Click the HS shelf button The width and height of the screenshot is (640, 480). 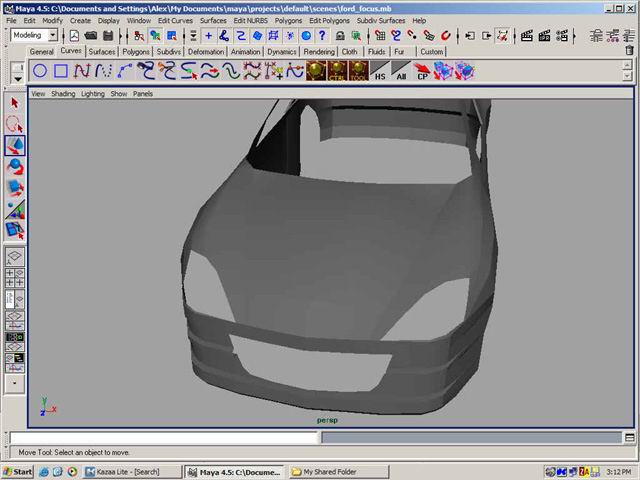[x=380, y=71]
